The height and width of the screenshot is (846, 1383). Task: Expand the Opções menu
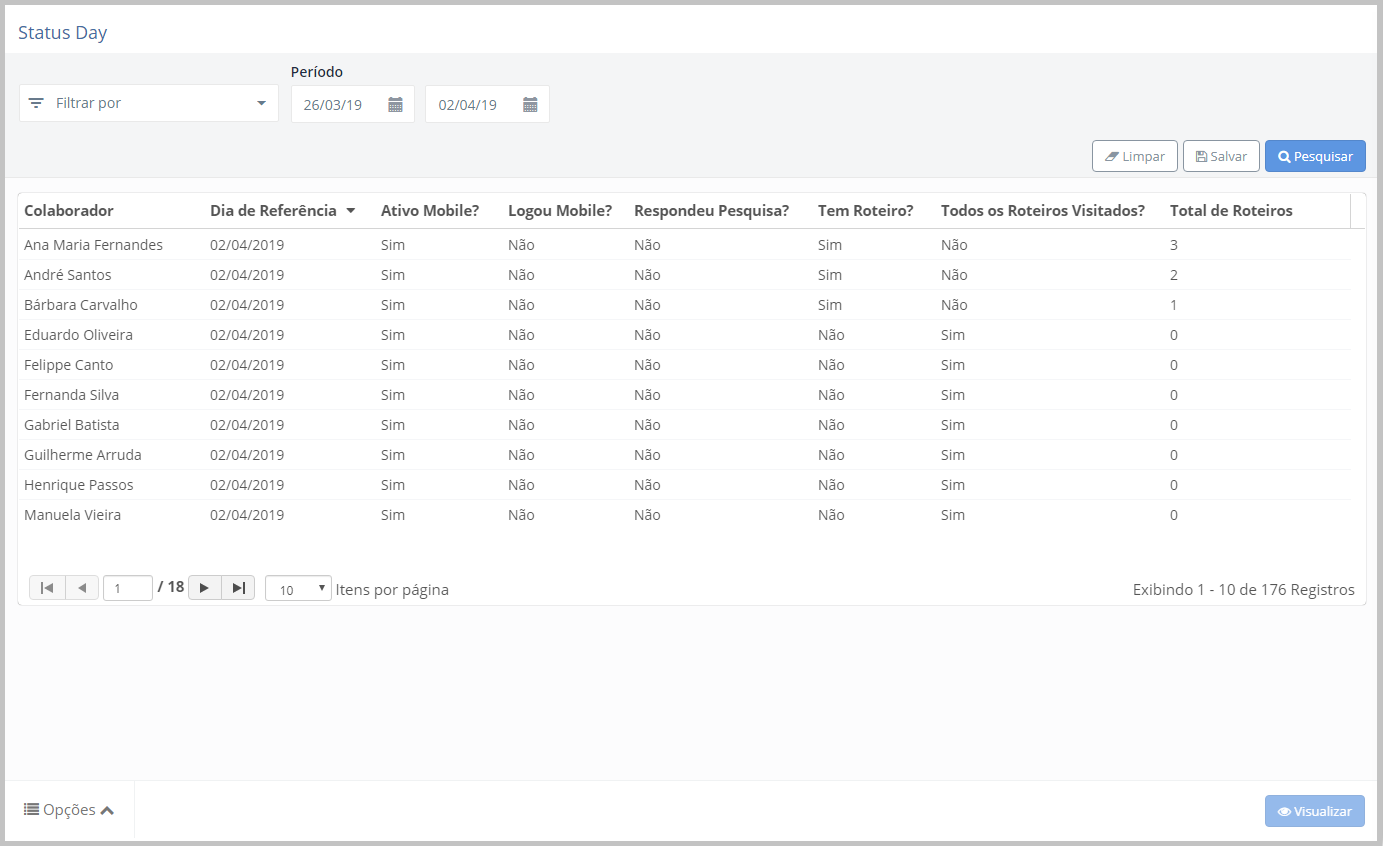coord(69,810)
